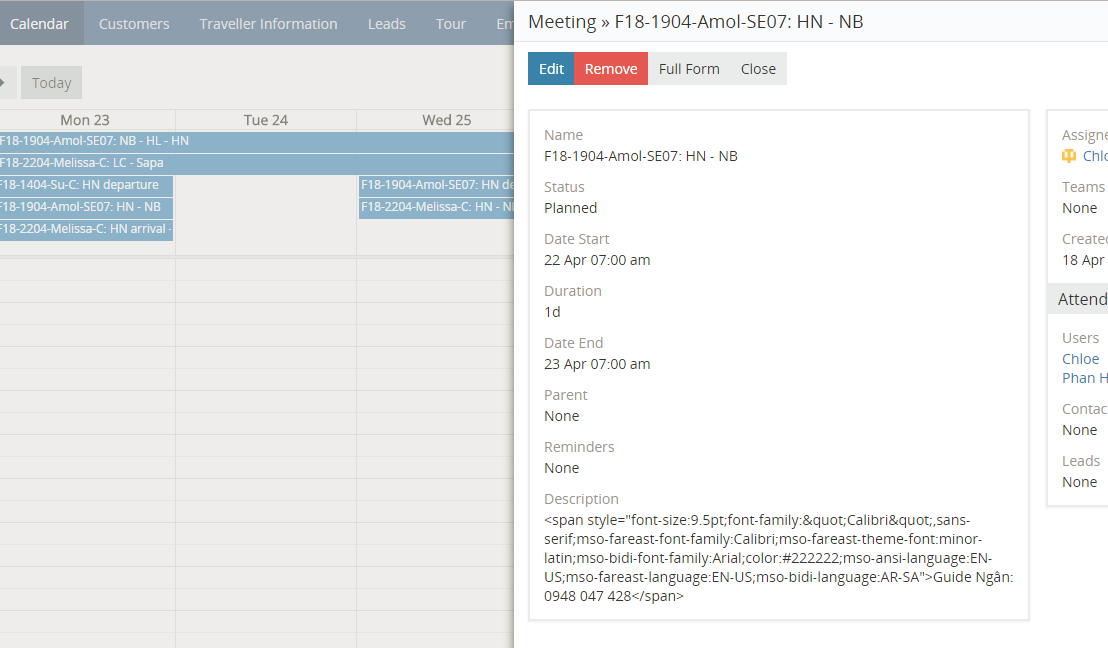Close the meeting quick view panel

coord(758,69)
